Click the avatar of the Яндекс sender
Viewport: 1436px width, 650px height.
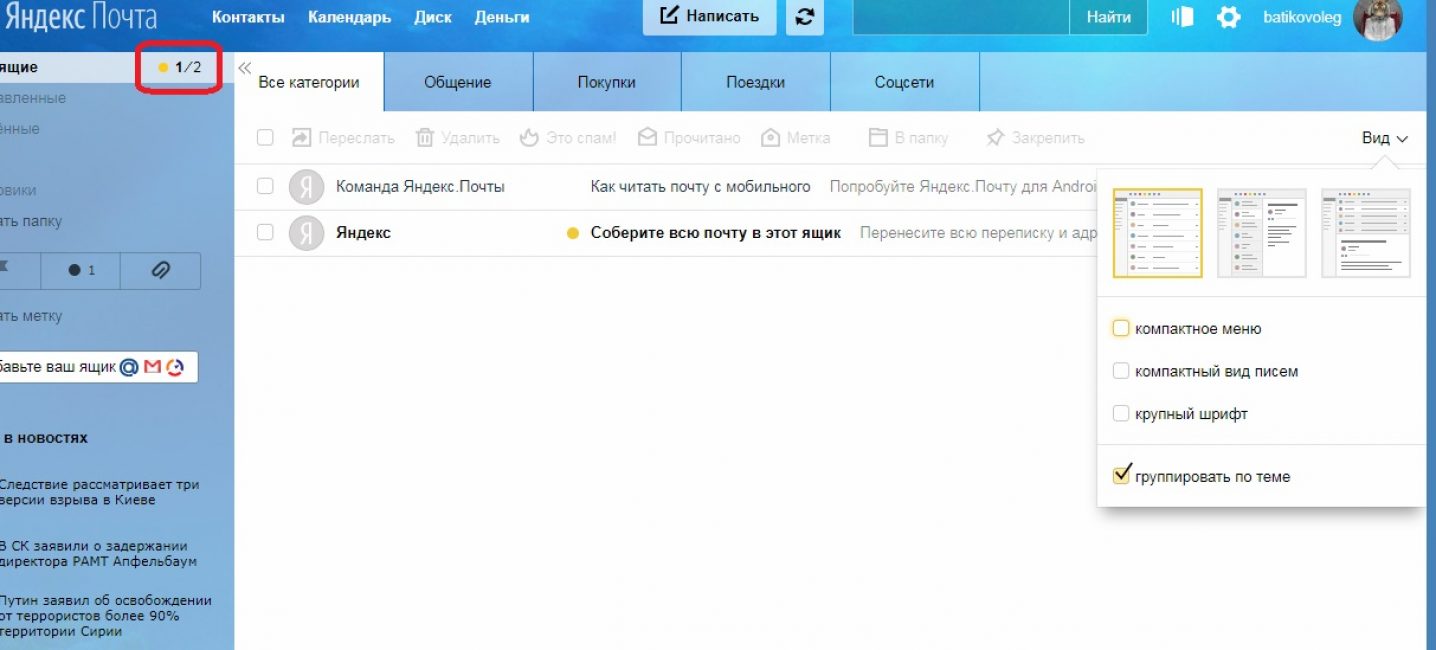pyautogui.click(x=306, y=233)
